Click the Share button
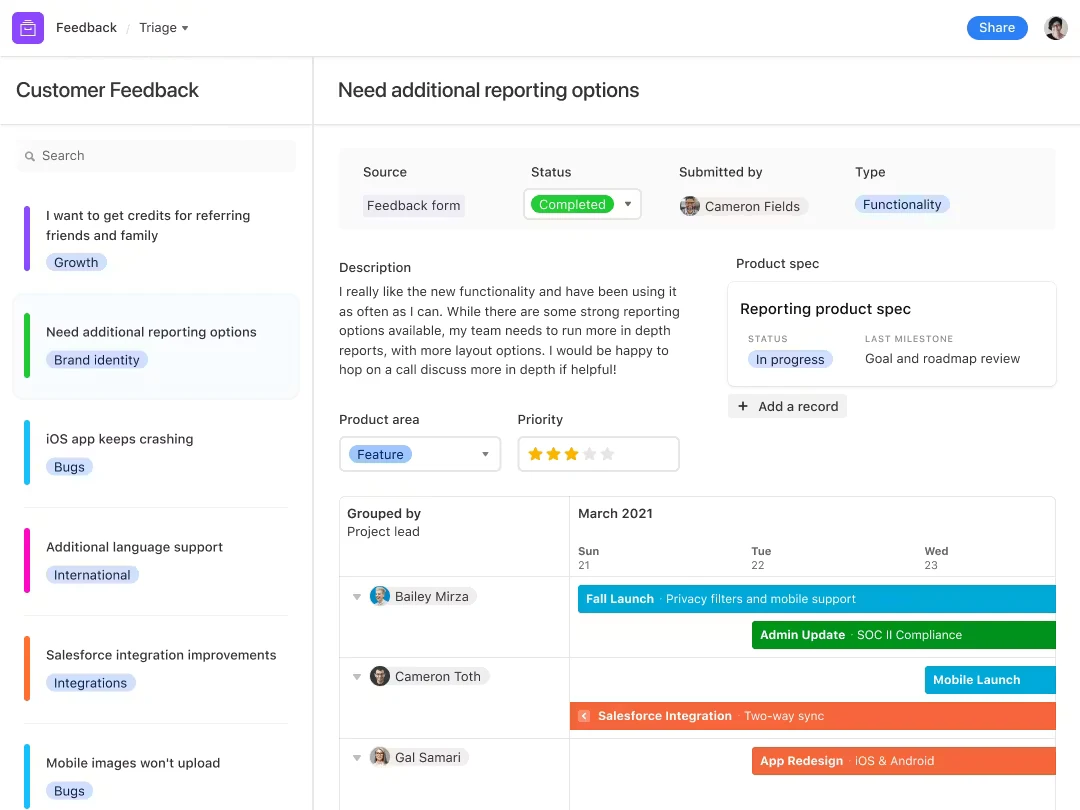The width and height of the screenshot is (1080, 810). point(996,27)
